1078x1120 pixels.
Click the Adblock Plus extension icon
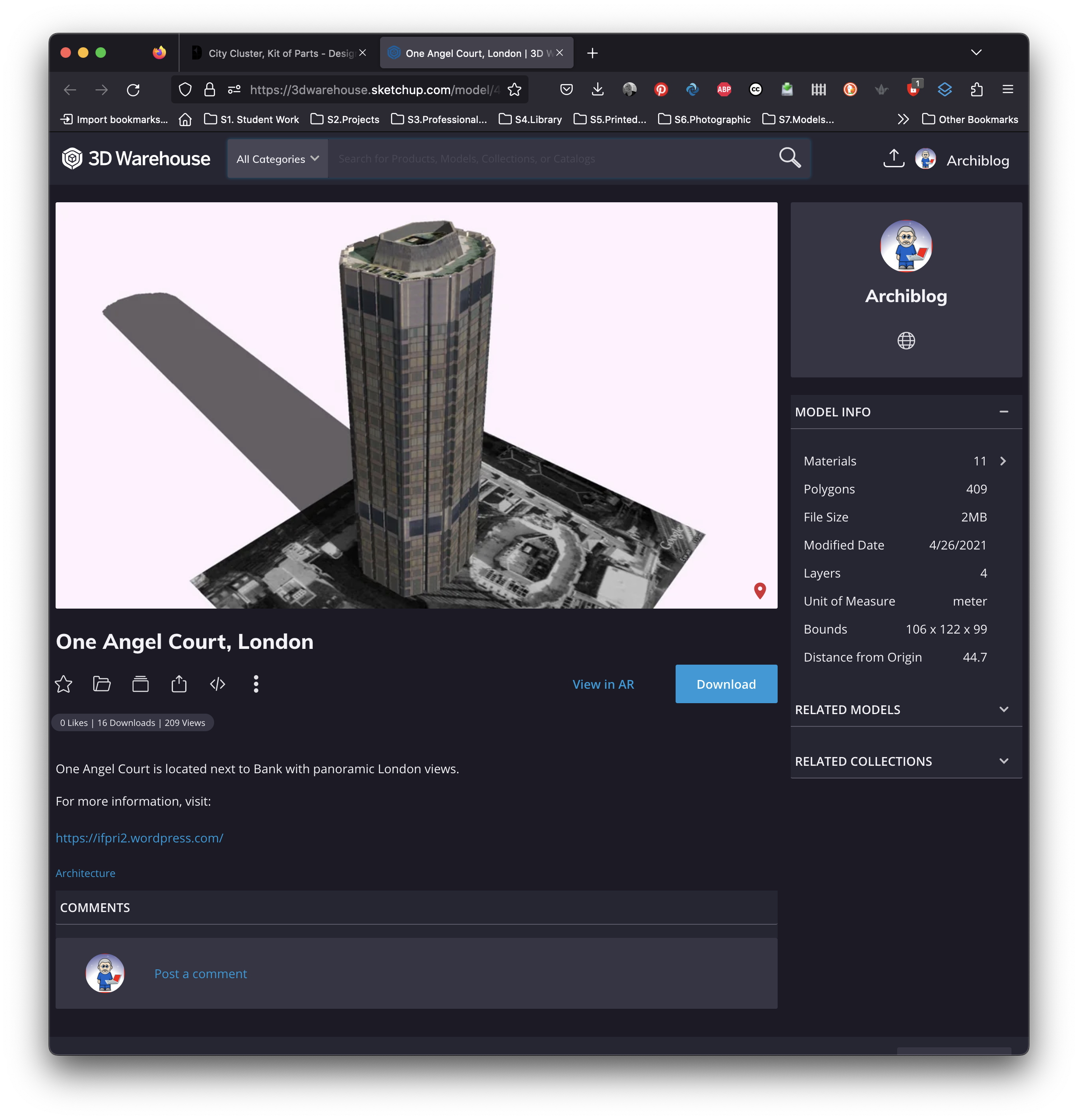(724, 89)
